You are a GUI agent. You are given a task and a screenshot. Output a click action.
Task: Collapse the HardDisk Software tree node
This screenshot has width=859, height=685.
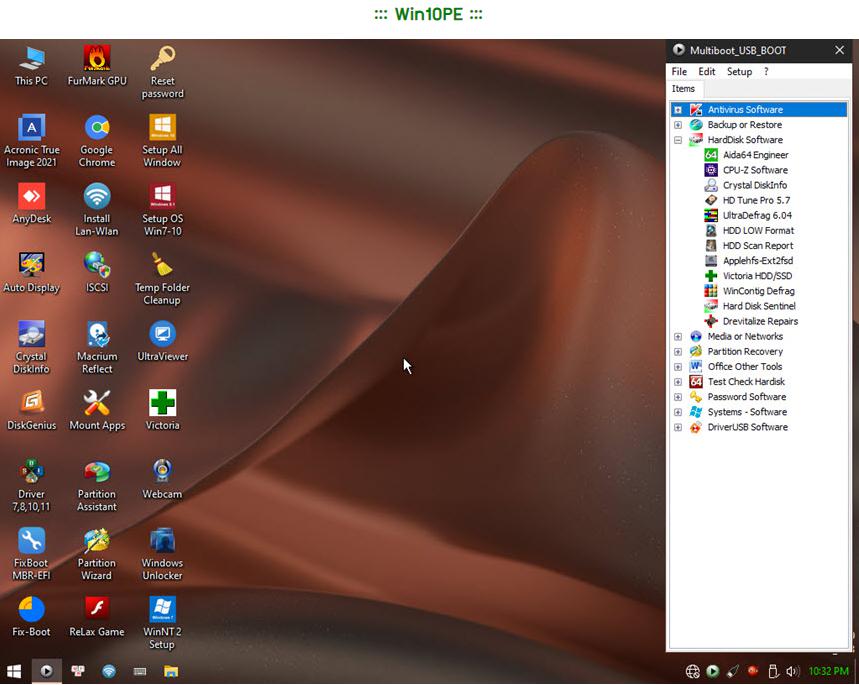click(x=679, y=139)
